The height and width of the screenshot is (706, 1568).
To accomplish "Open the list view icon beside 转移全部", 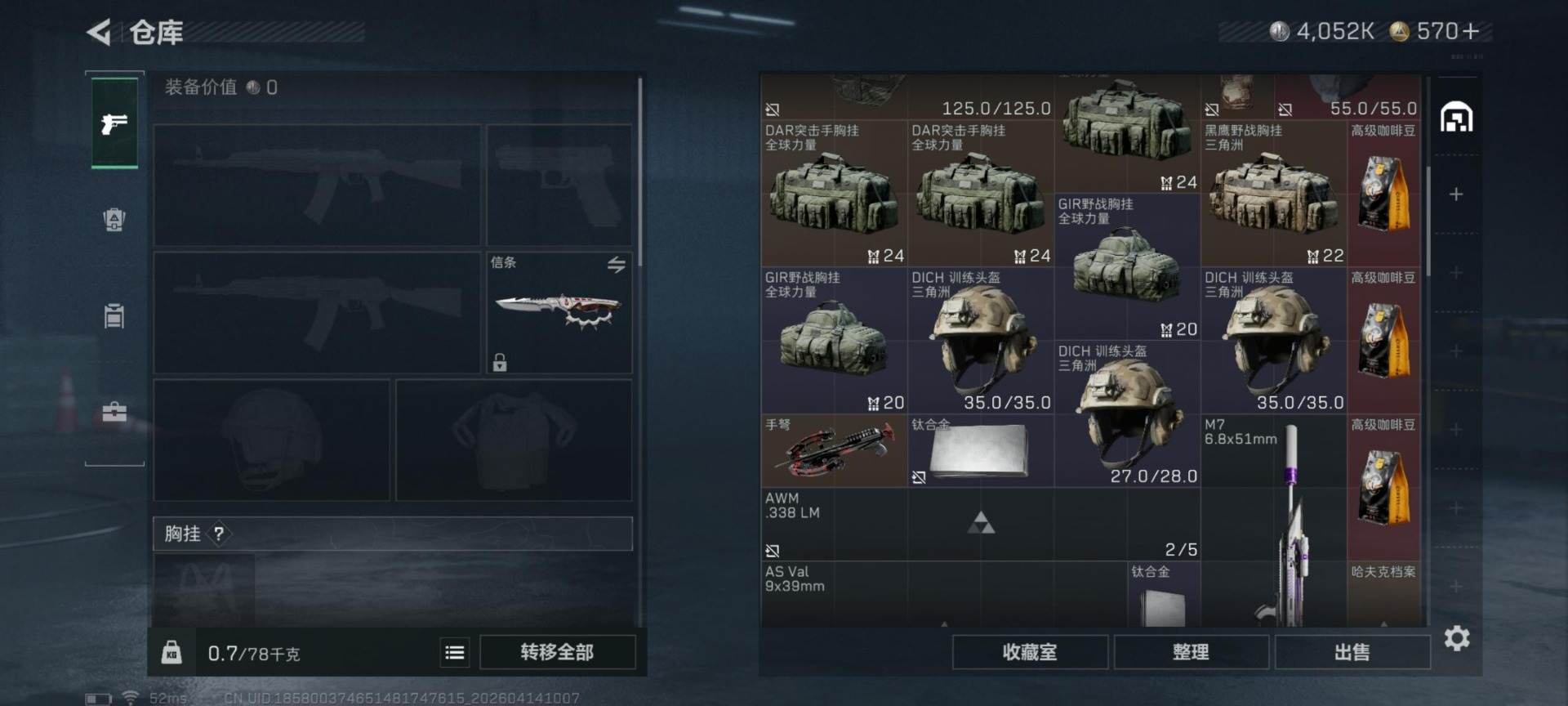I will point(455,652).
